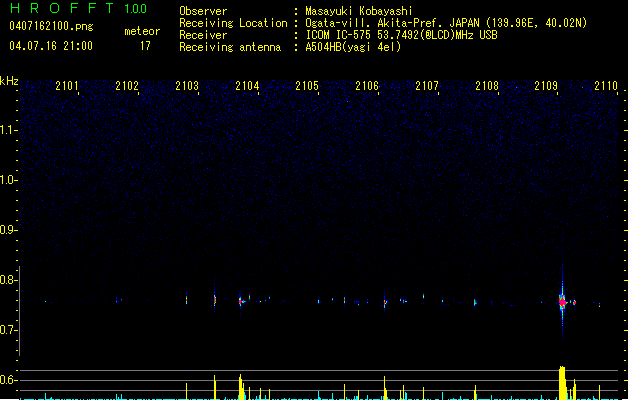
Task: Click the meteor echo just before 2104
Action: [241, 301]
